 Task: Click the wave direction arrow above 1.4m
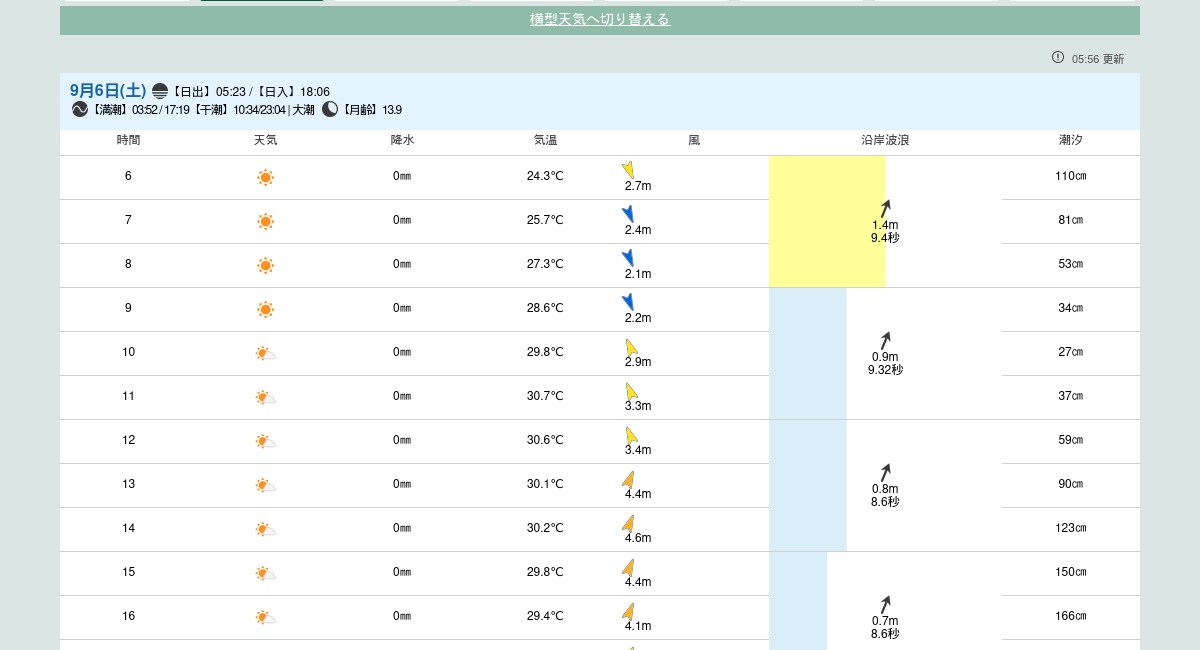885,208
